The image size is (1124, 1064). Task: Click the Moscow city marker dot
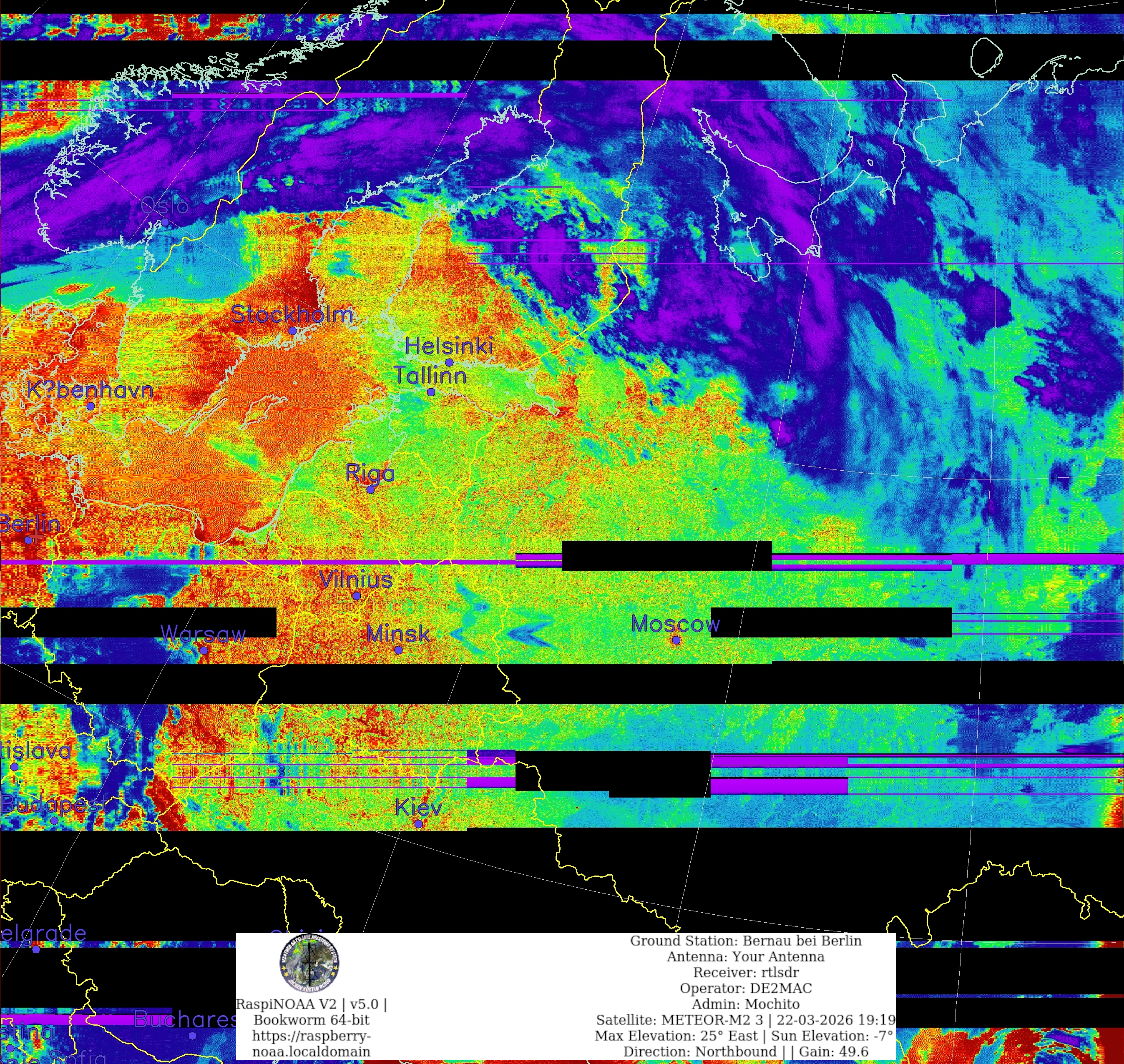(x=676, y=640)
